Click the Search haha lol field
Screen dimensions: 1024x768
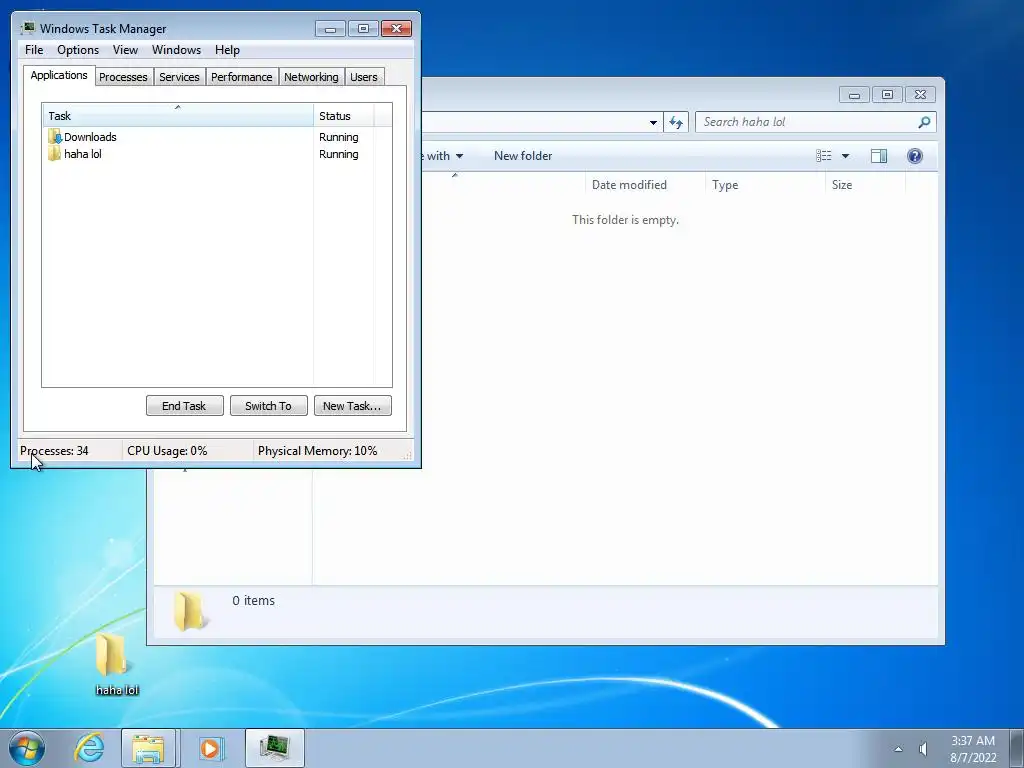point(816,122)
